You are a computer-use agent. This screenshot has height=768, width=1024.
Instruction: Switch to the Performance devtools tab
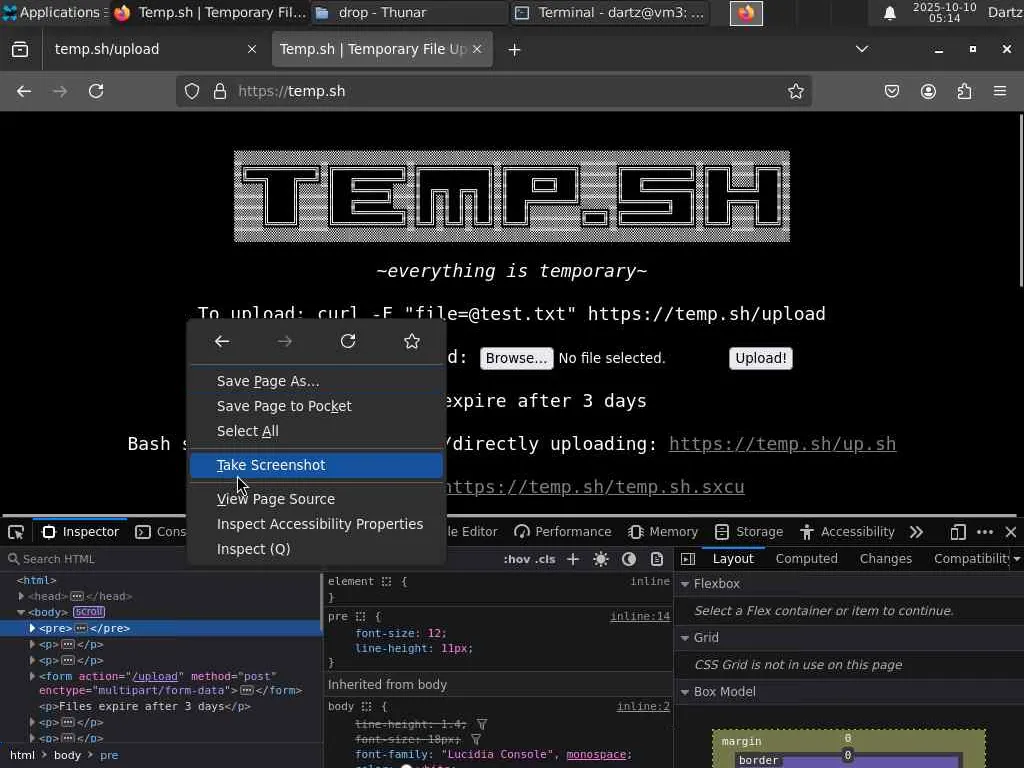click(563, 532)
